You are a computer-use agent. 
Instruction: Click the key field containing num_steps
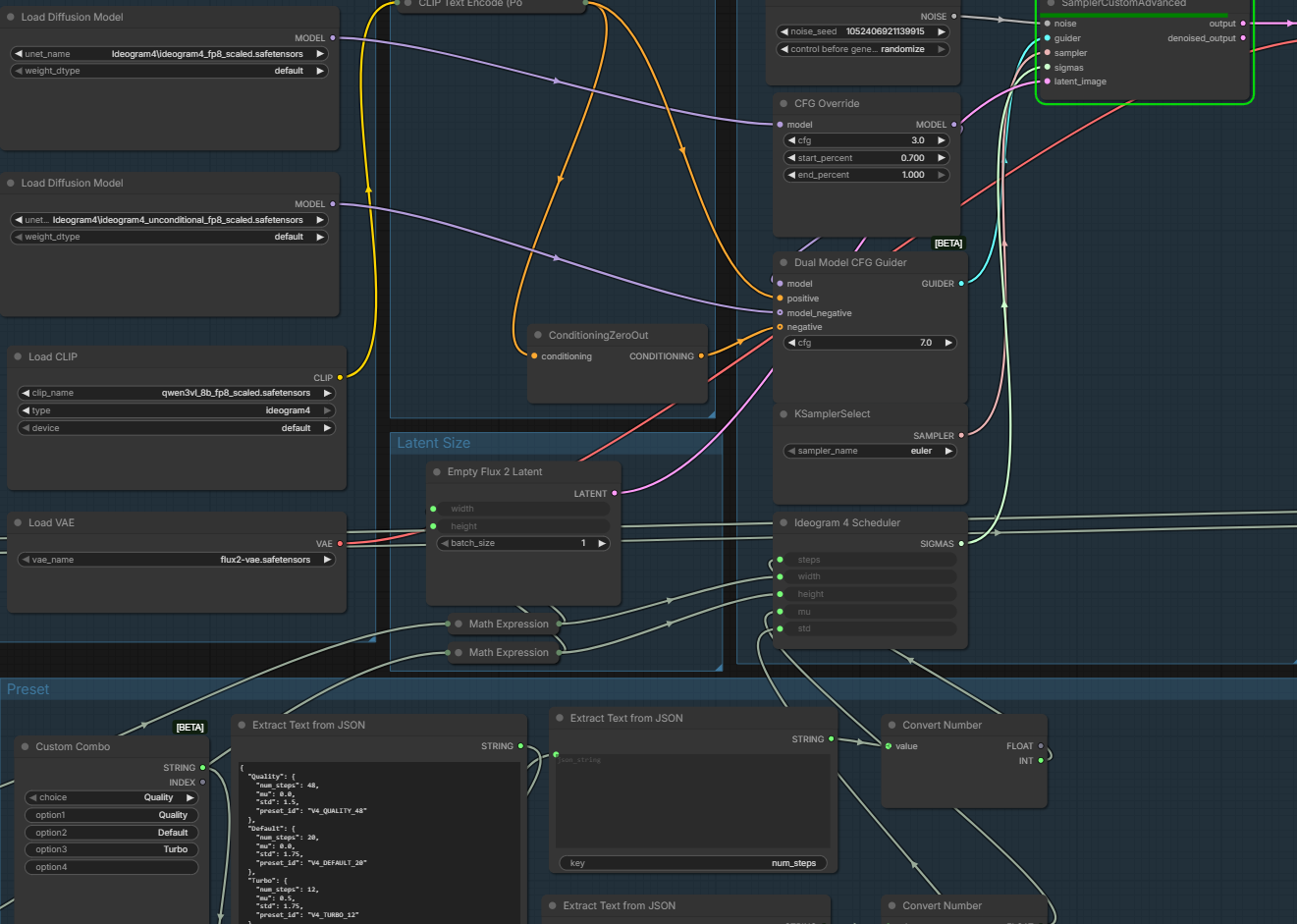[x=692, y=863]
